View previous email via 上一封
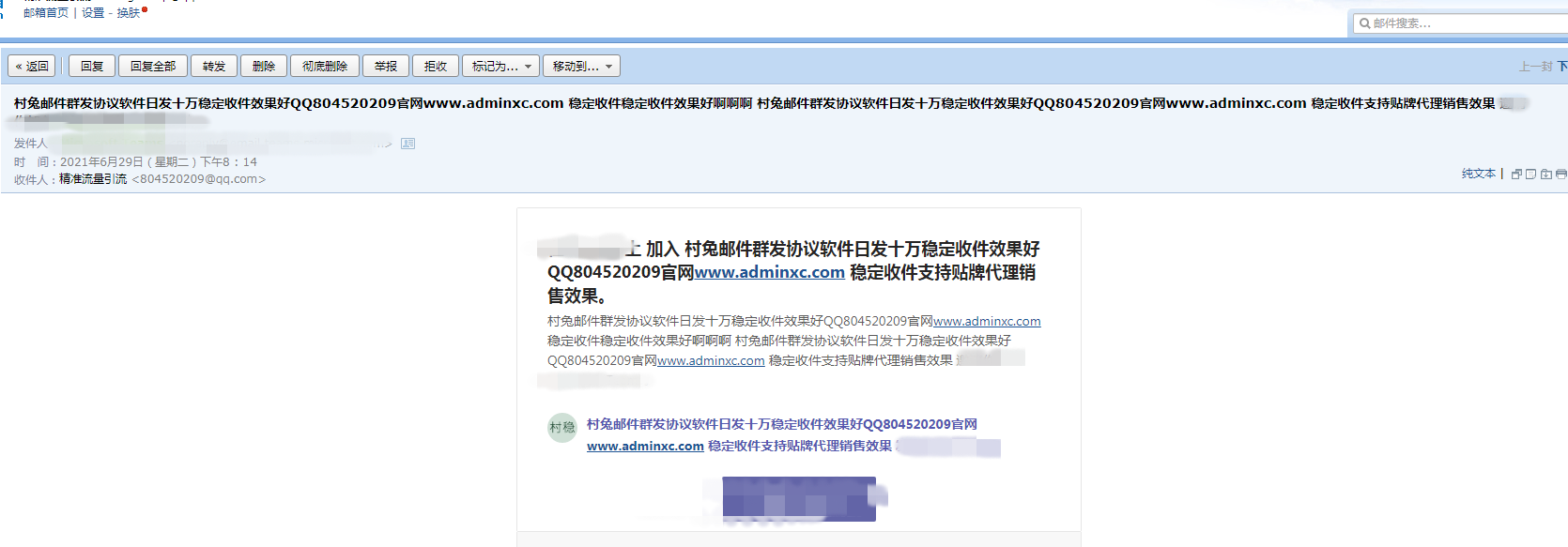 [1535, 67]
